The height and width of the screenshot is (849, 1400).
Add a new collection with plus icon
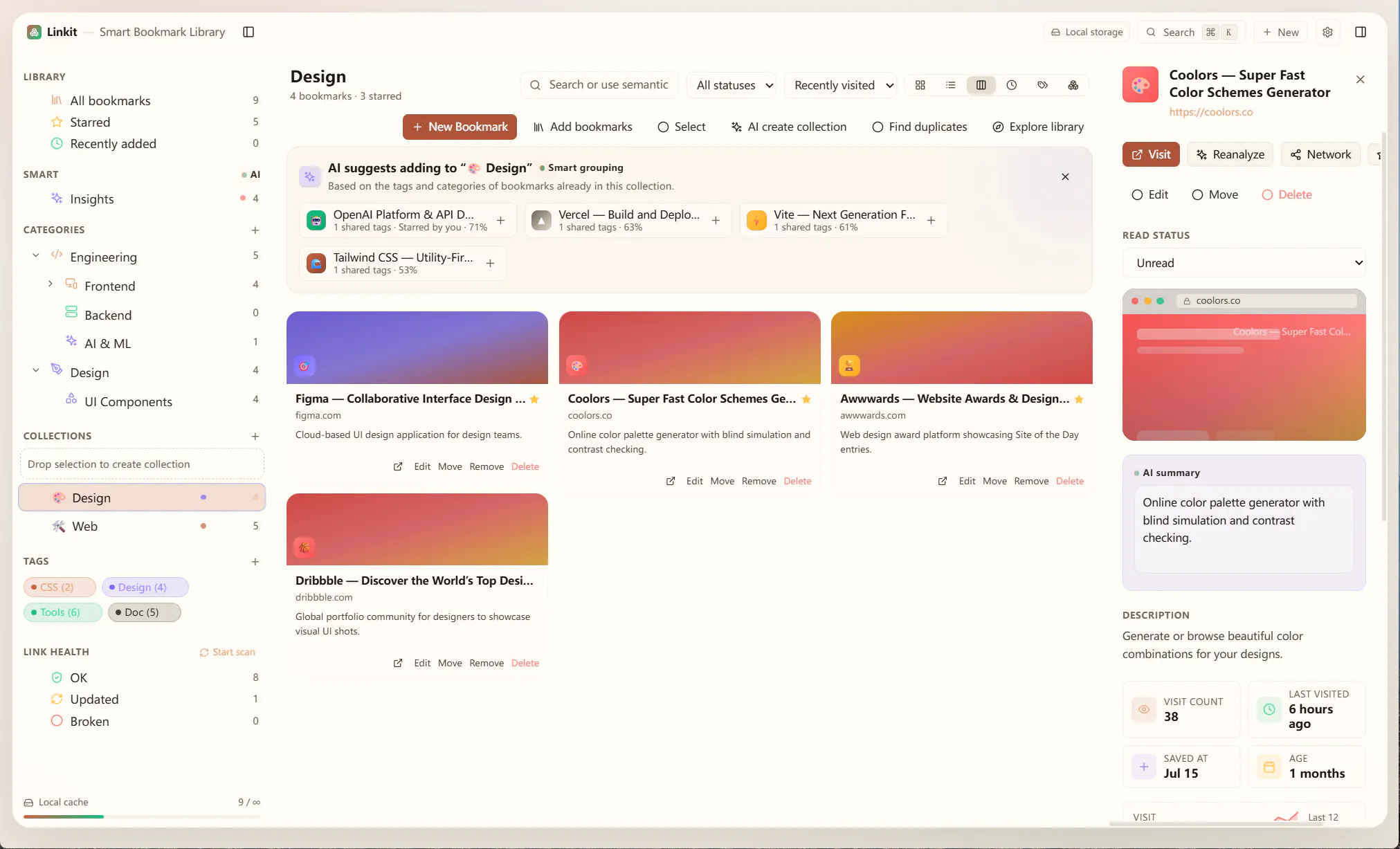click(x=255, y=436)
